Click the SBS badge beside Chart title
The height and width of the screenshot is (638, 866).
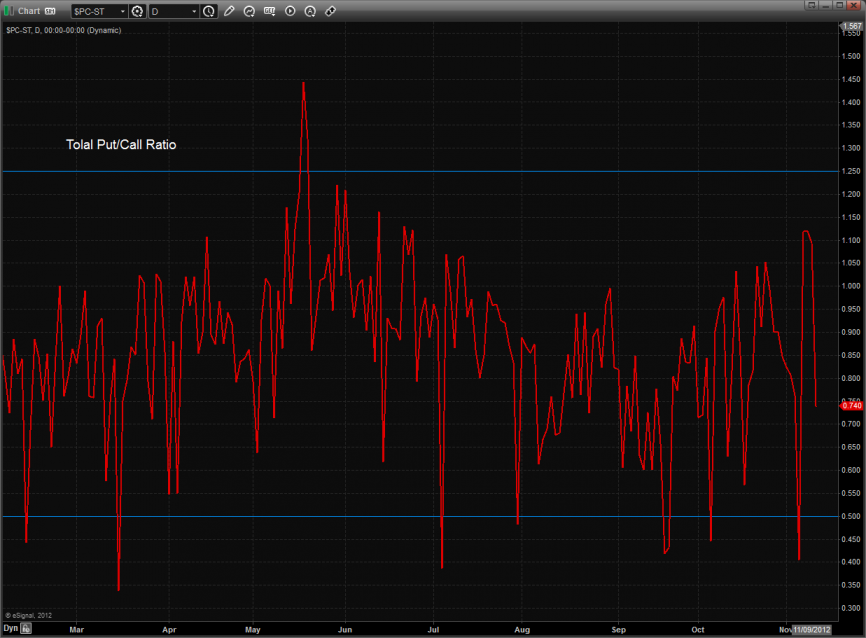coord(50,11)
